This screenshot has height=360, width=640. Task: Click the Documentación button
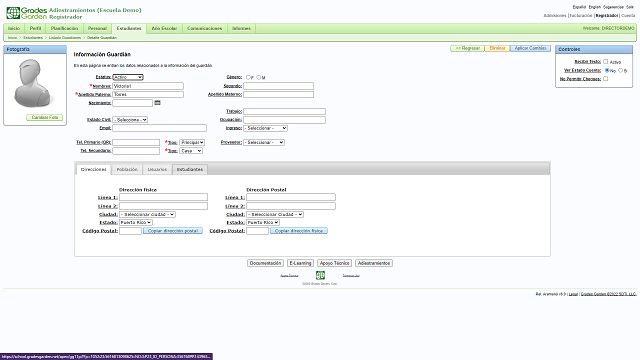point(265,263)
